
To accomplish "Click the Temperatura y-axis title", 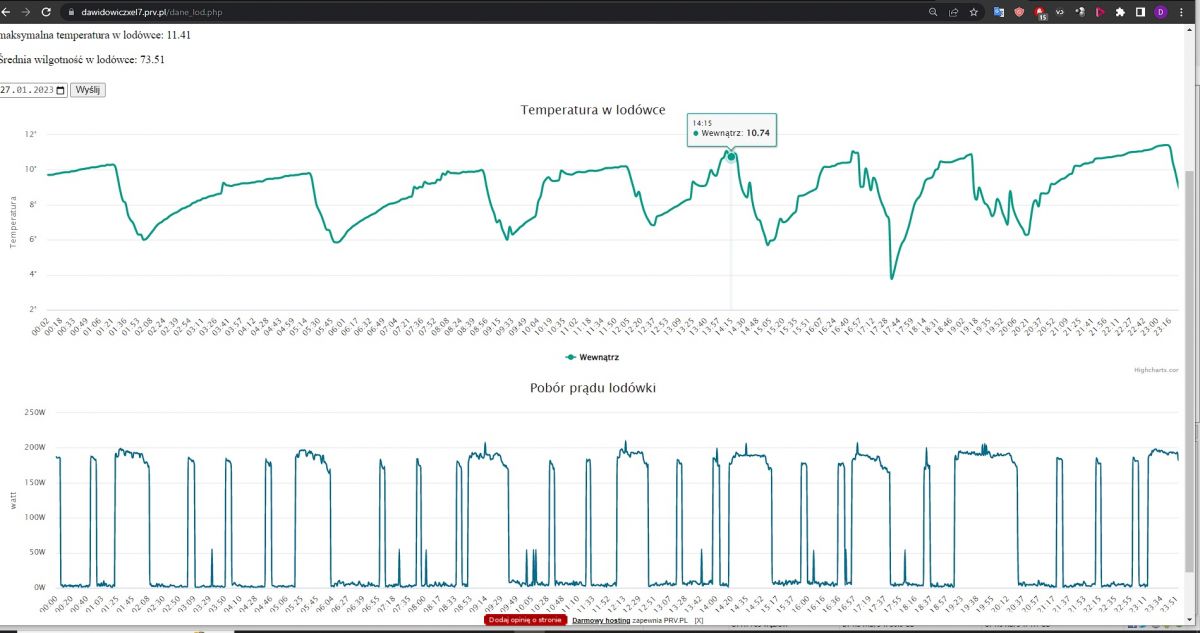I will click(13, 222).
